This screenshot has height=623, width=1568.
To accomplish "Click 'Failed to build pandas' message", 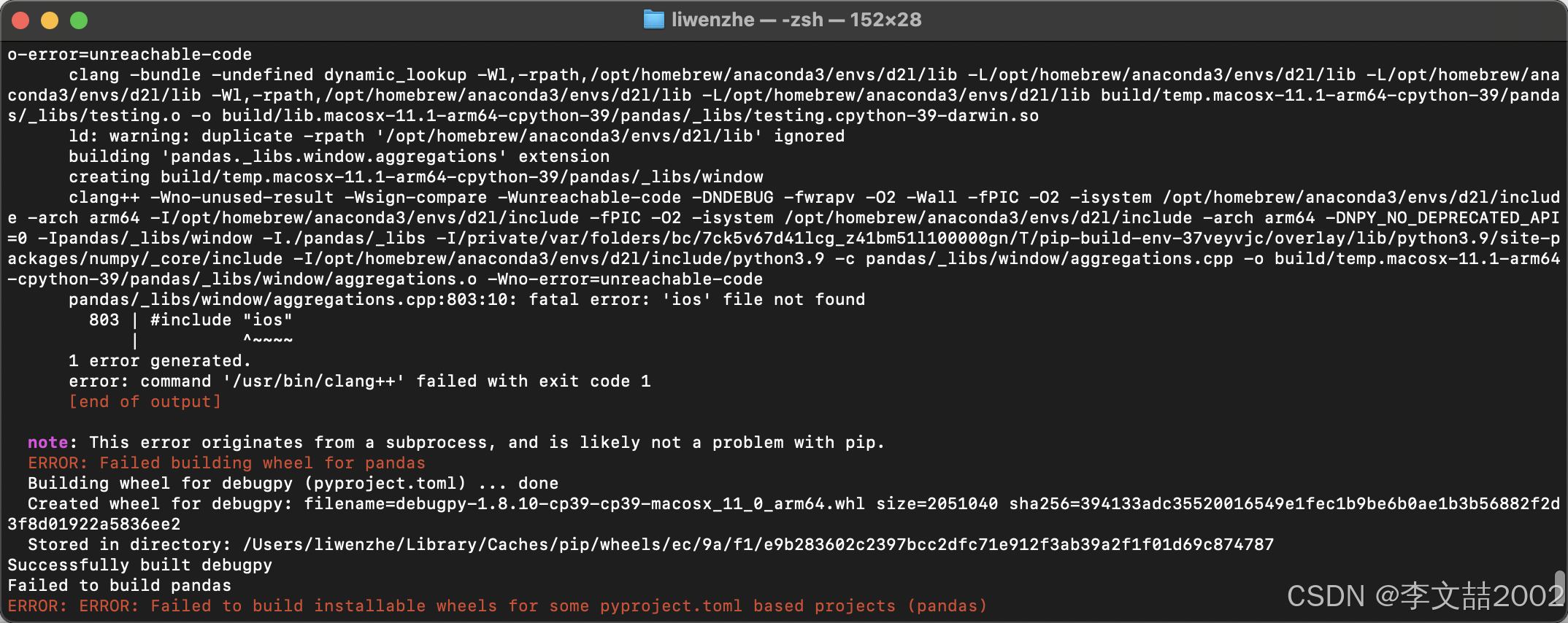I will 118,585.
